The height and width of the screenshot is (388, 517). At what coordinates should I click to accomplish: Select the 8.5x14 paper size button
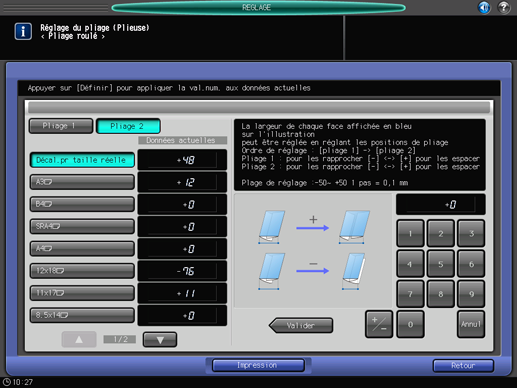coord(82,315)
